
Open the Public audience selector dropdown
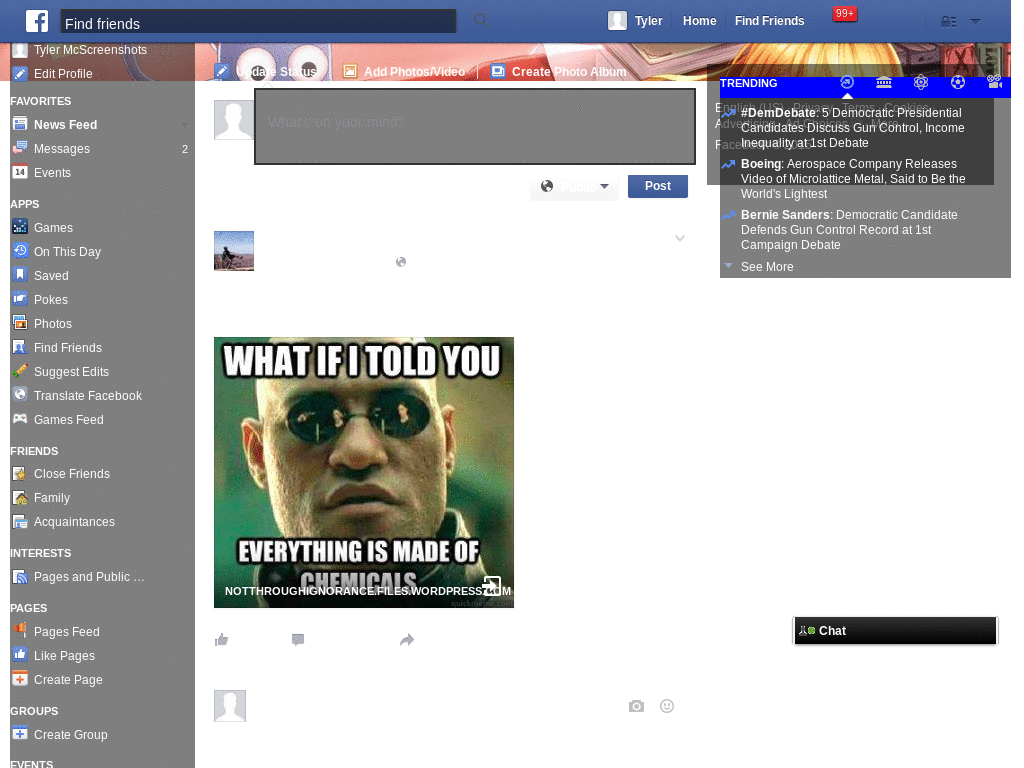574,187
